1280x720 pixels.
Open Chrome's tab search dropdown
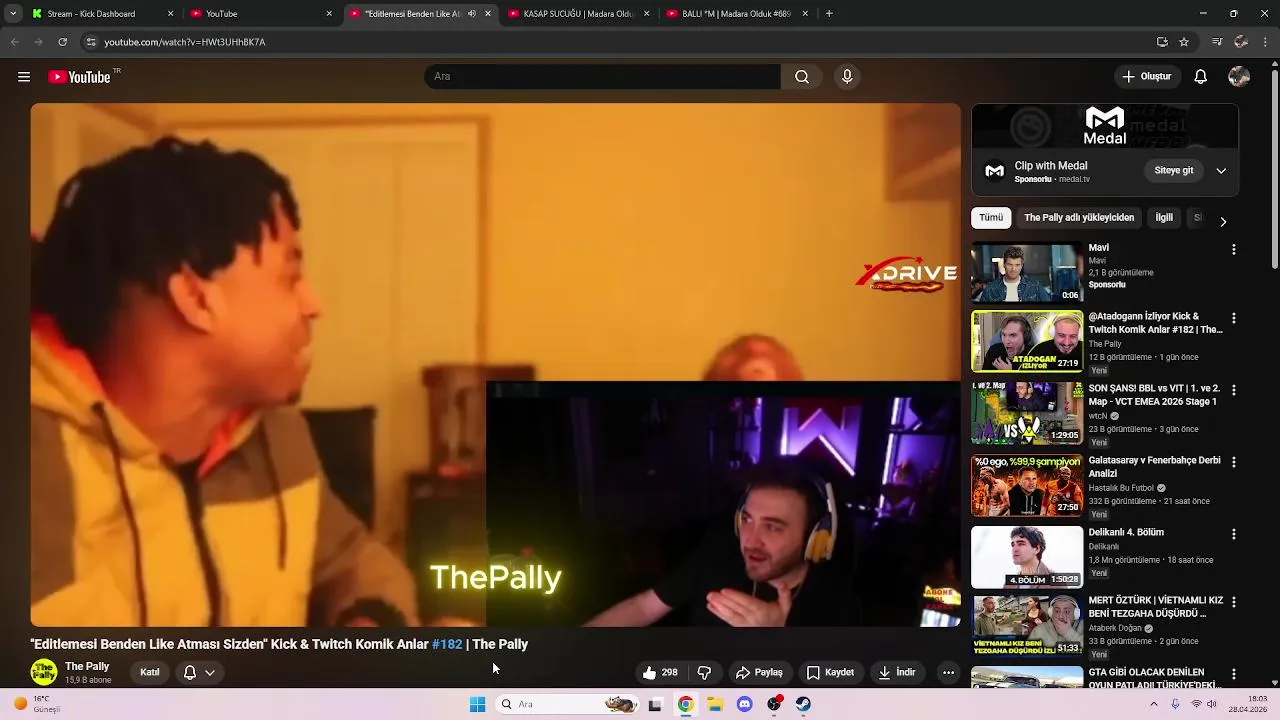click(x=13, y=14)
